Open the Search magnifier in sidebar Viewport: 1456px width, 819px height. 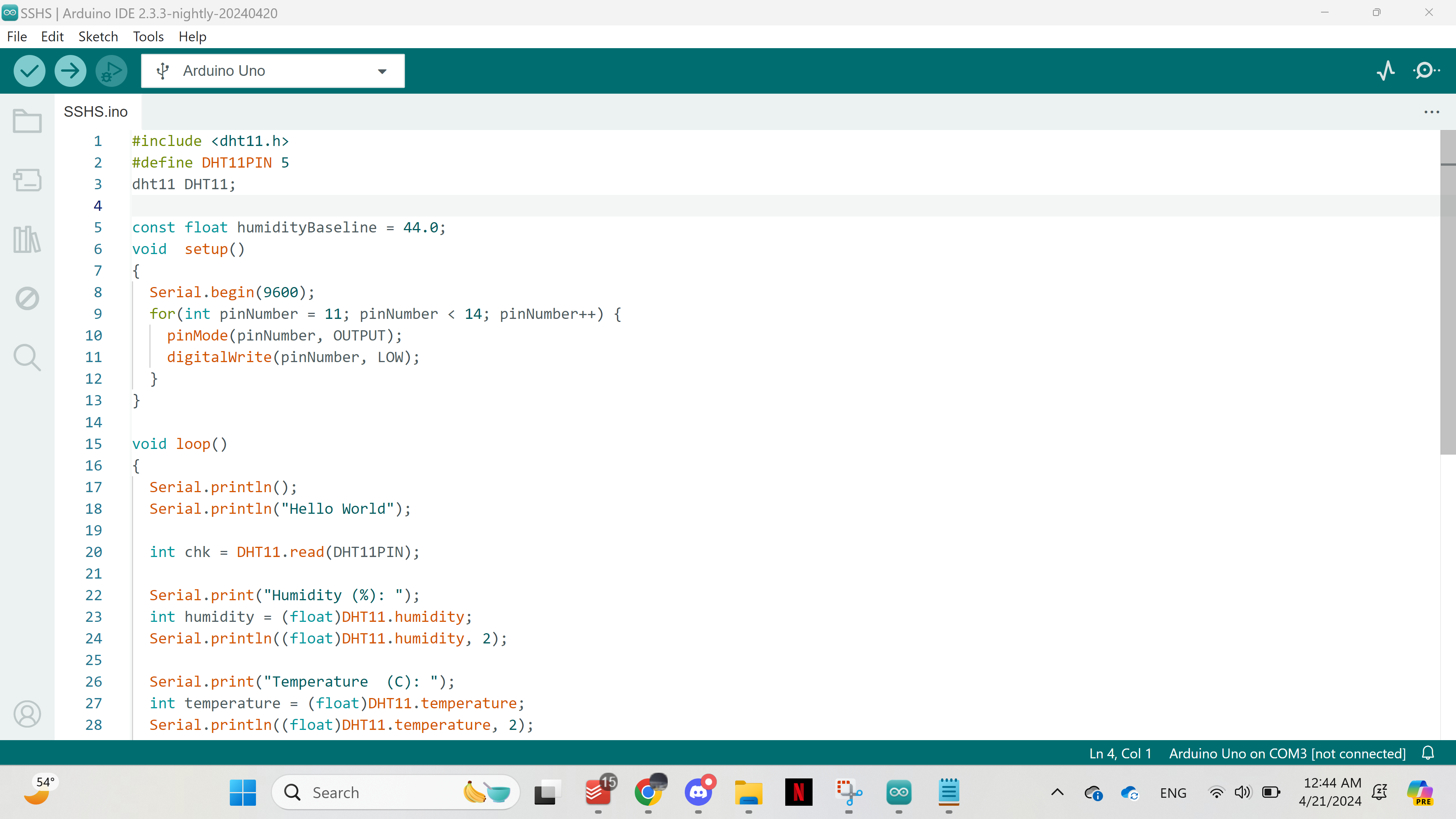click(27, 357)
